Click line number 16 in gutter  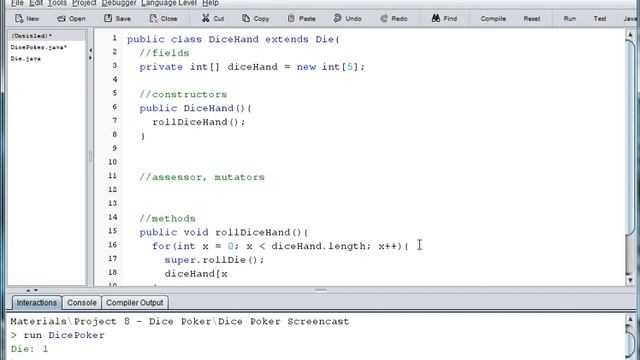(x=113, y=245)
